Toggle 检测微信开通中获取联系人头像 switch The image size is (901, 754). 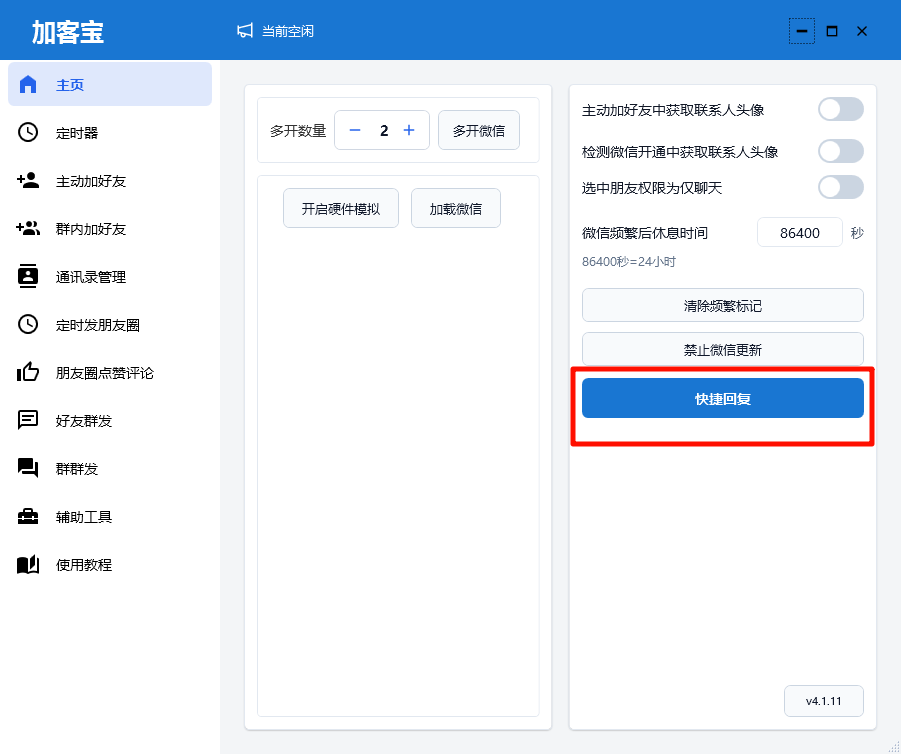point(841,151)
